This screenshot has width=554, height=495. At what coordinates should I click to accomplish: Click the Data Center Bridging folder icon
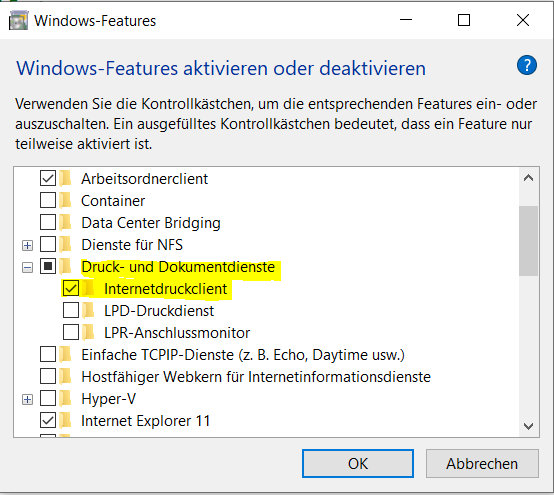click(x=65, y=223)
